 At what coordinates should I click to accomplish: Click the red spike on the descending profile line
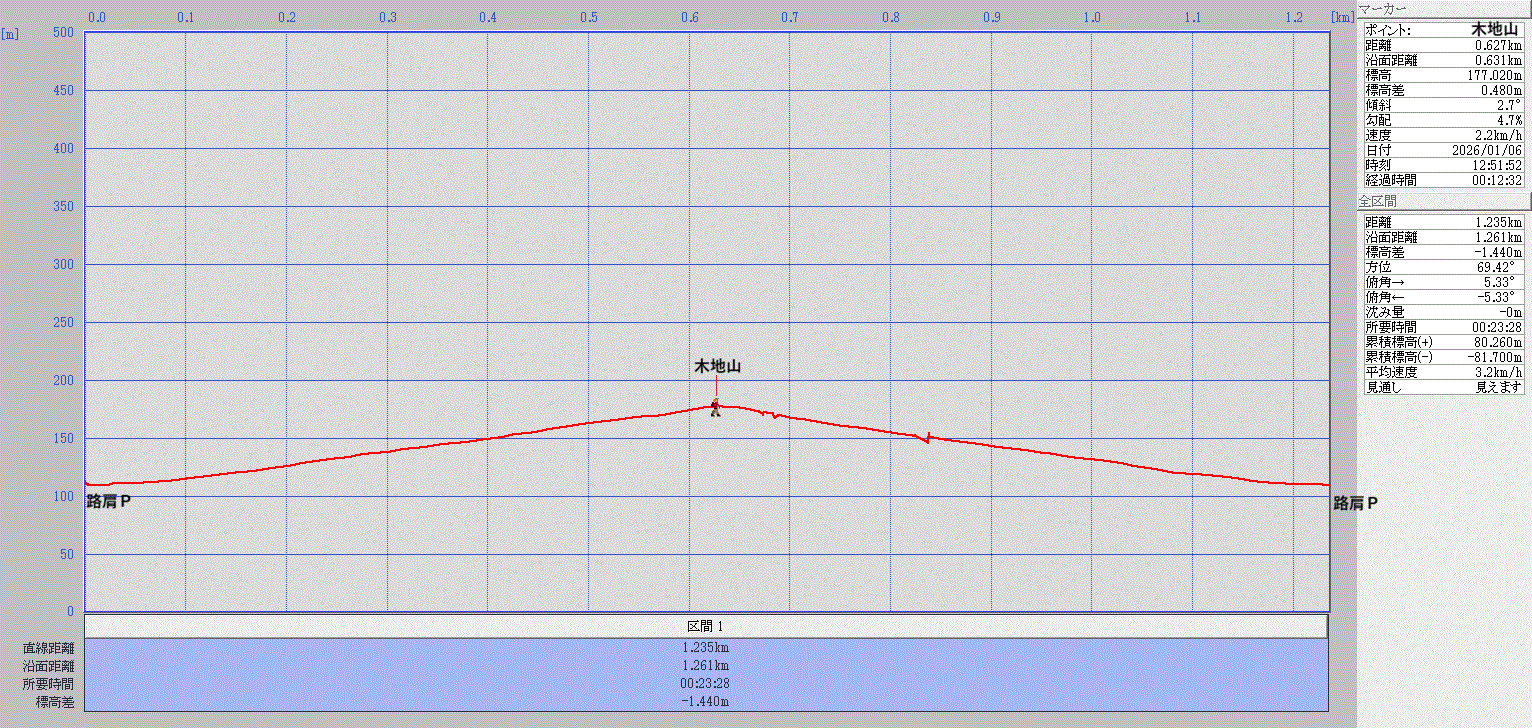(928, 437)
